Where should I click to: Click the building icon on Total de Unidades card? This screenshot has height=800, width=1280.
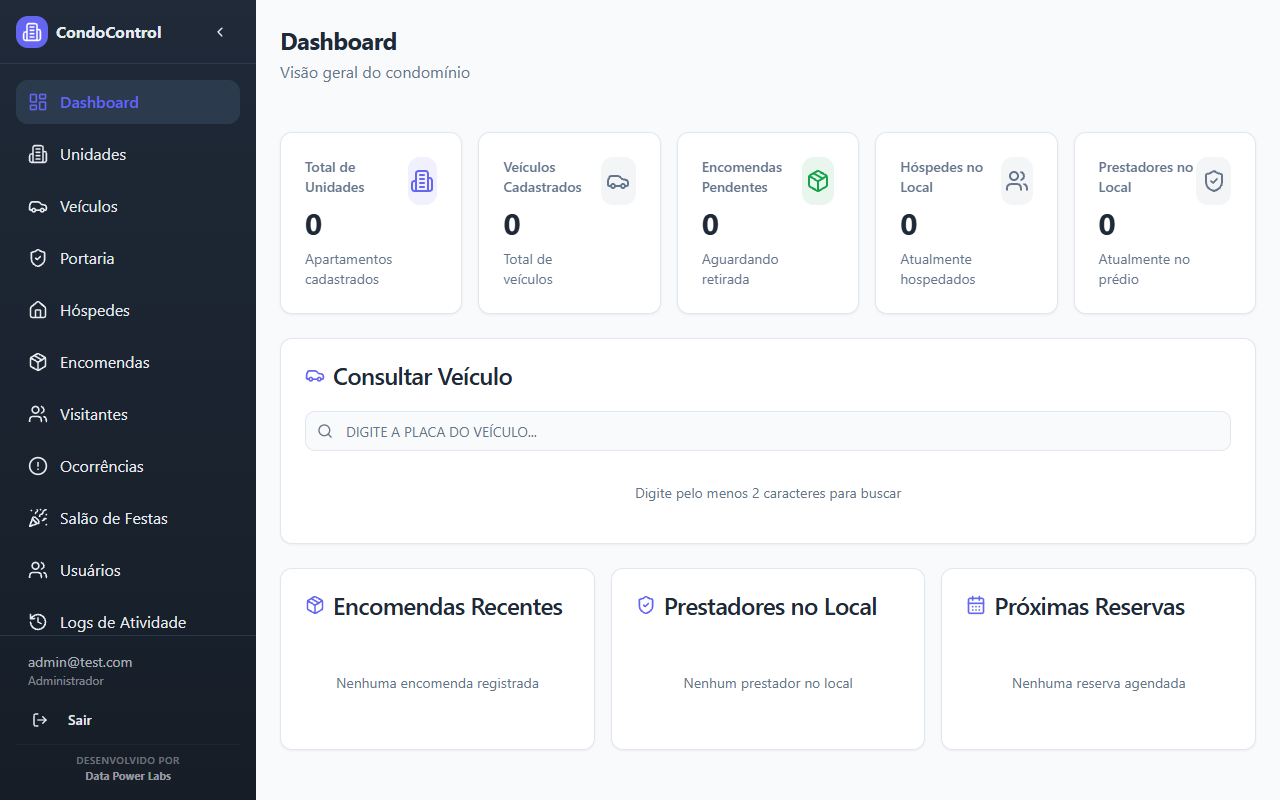pyautogui.click(x=422, y=180)
